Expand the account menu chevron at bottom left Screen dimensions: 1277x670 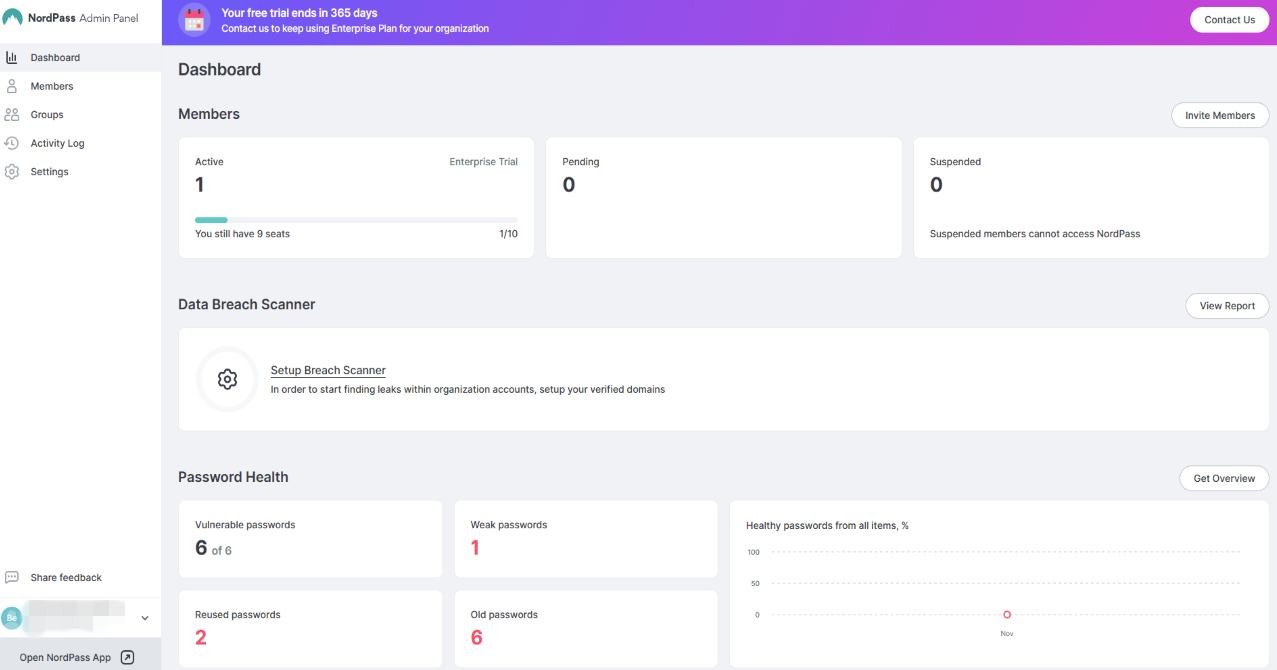point(144,618)
